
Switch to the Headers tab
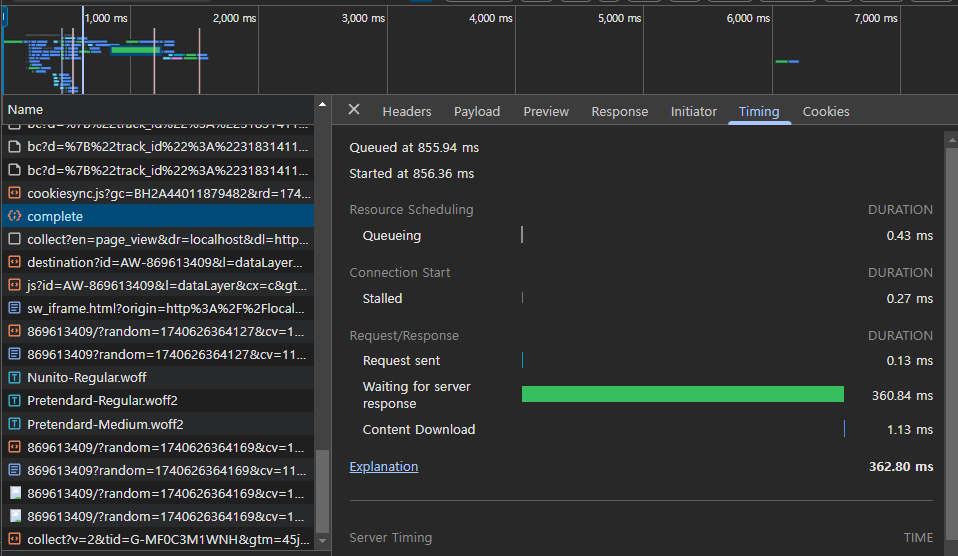point(407,112)
